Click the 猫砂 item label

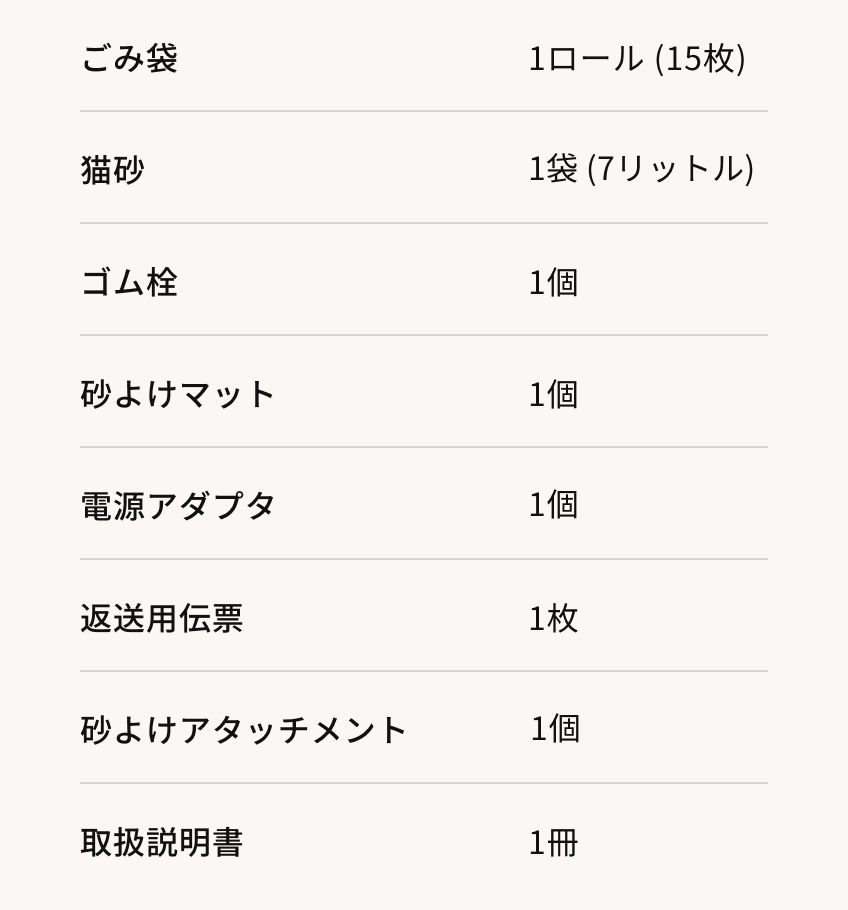coord(112,169)
